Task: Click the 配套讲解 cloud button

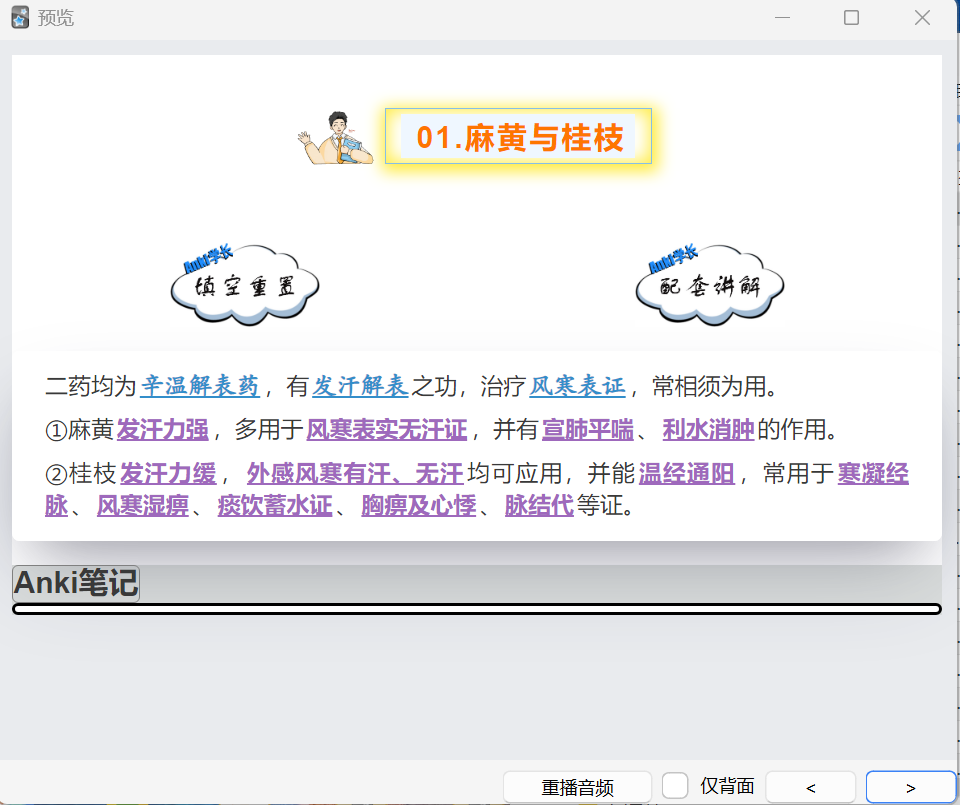Action: click(x=710, y=285)
